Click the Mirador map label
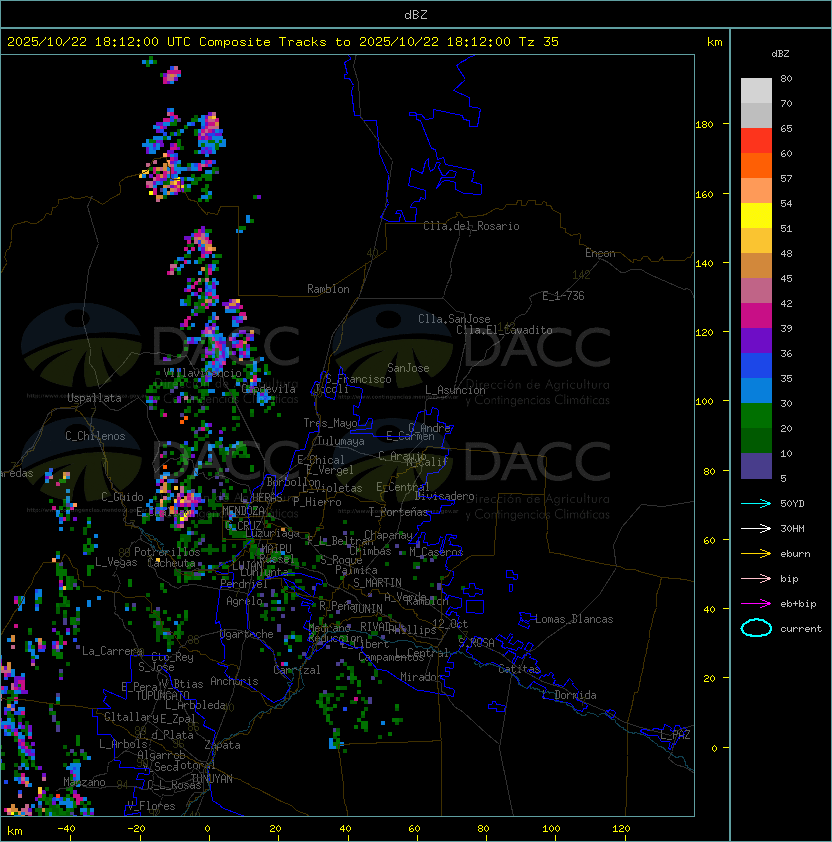Image resolution: width=832 pixels, height=842 pixels. pyautogui.click(x=422, y=677)
